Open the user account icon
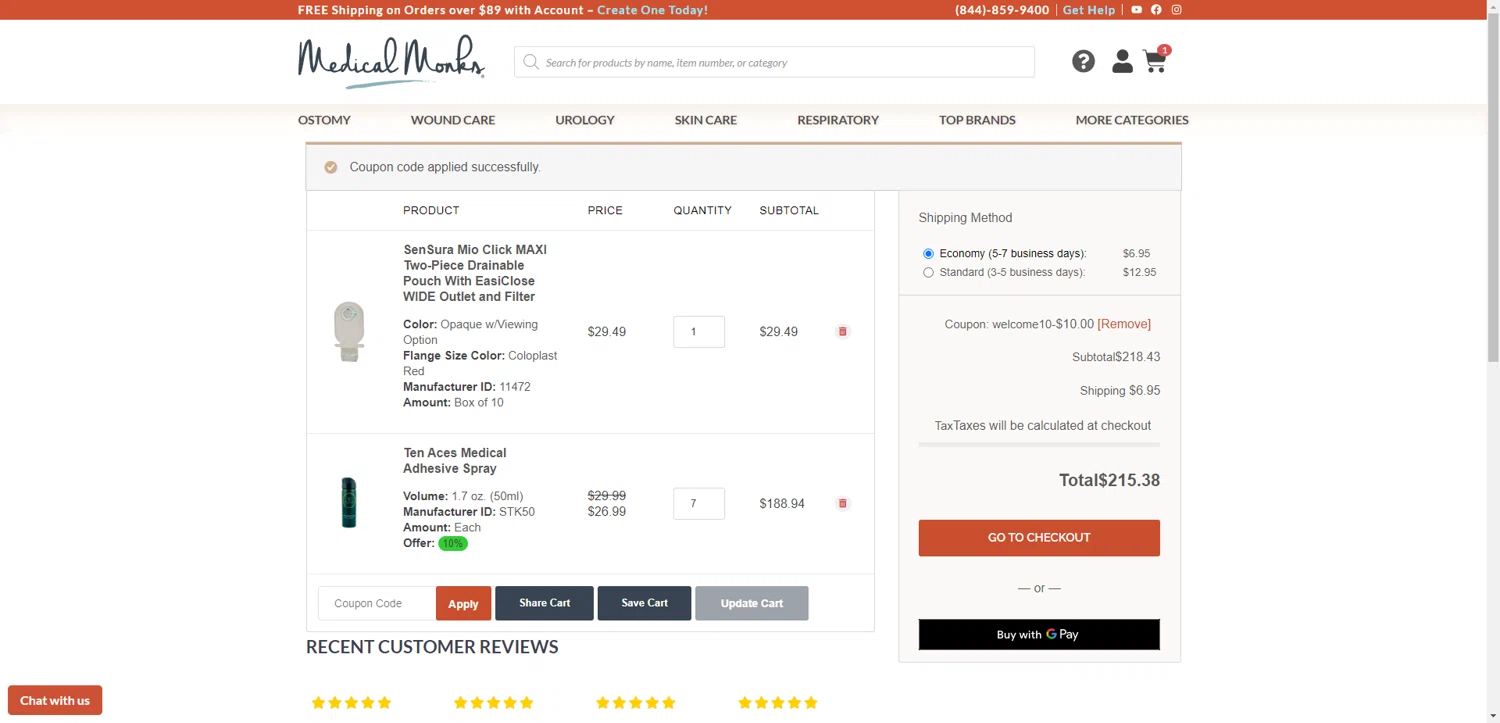 [x=1122, y=62]
